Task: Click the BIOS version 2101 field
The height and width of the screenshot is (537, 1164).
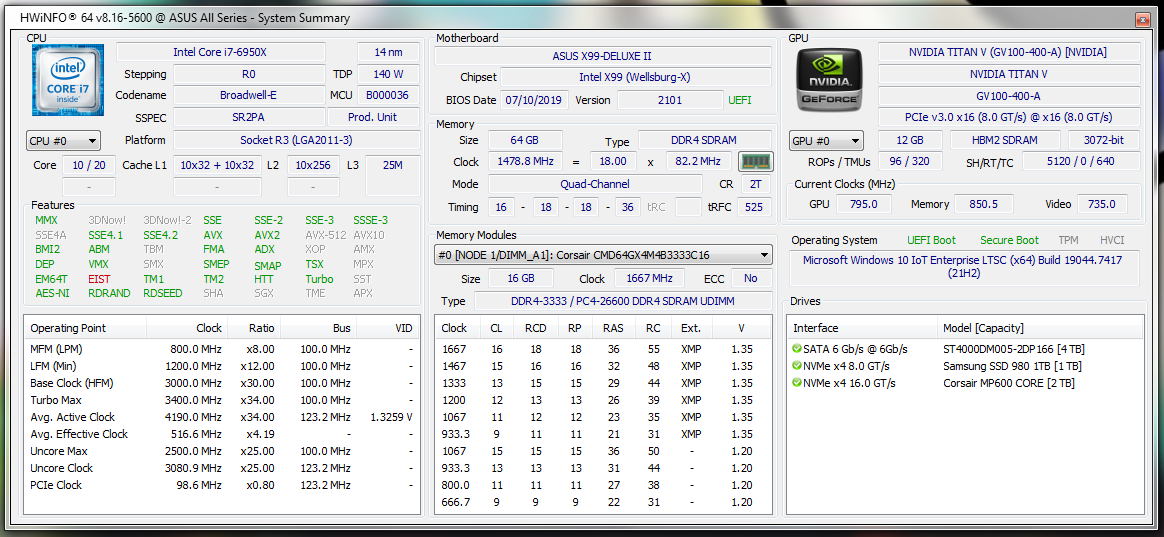Action: 670,100
